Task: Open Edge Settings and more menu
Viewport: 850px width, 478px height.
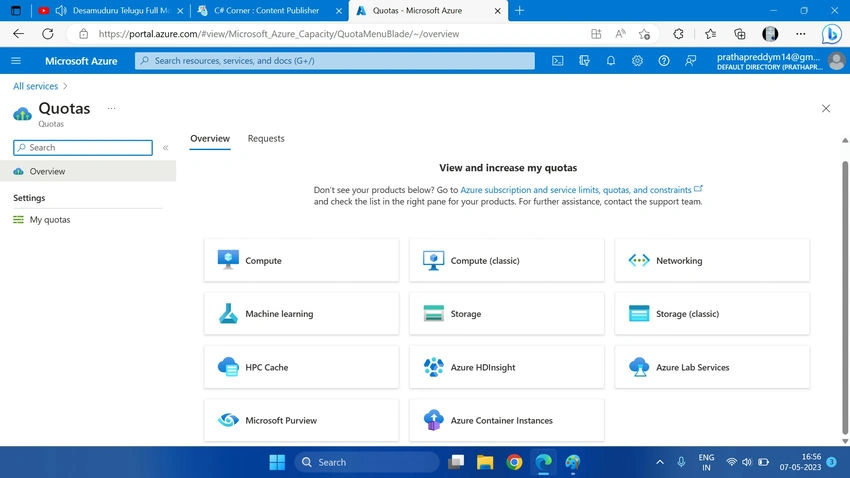Action: (x=800, y=34)
